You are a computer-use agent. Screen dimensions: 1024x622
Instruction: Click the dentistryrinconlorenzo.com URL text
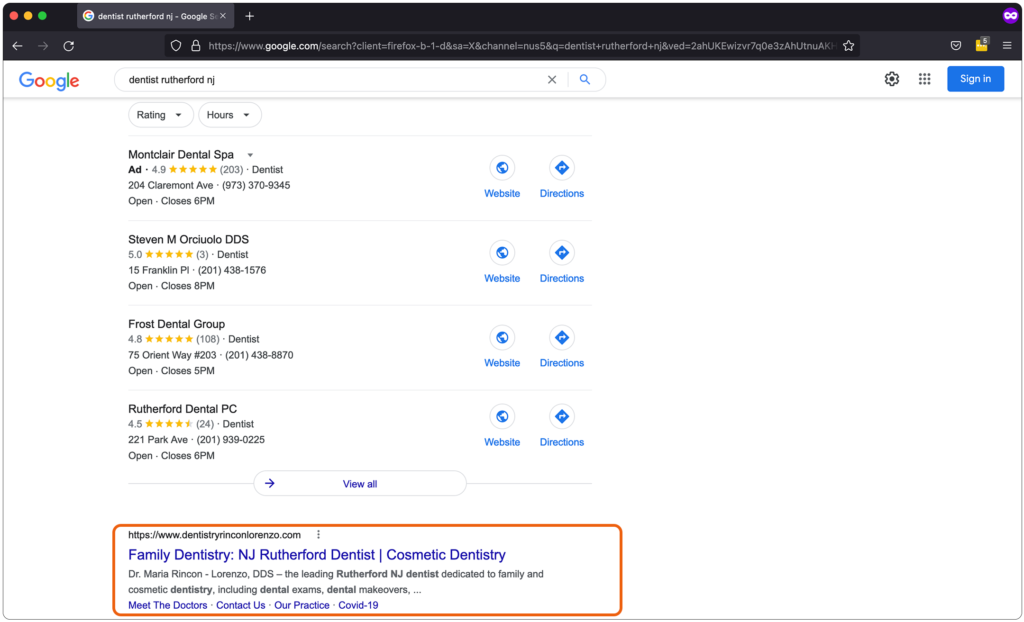point(214,534)
